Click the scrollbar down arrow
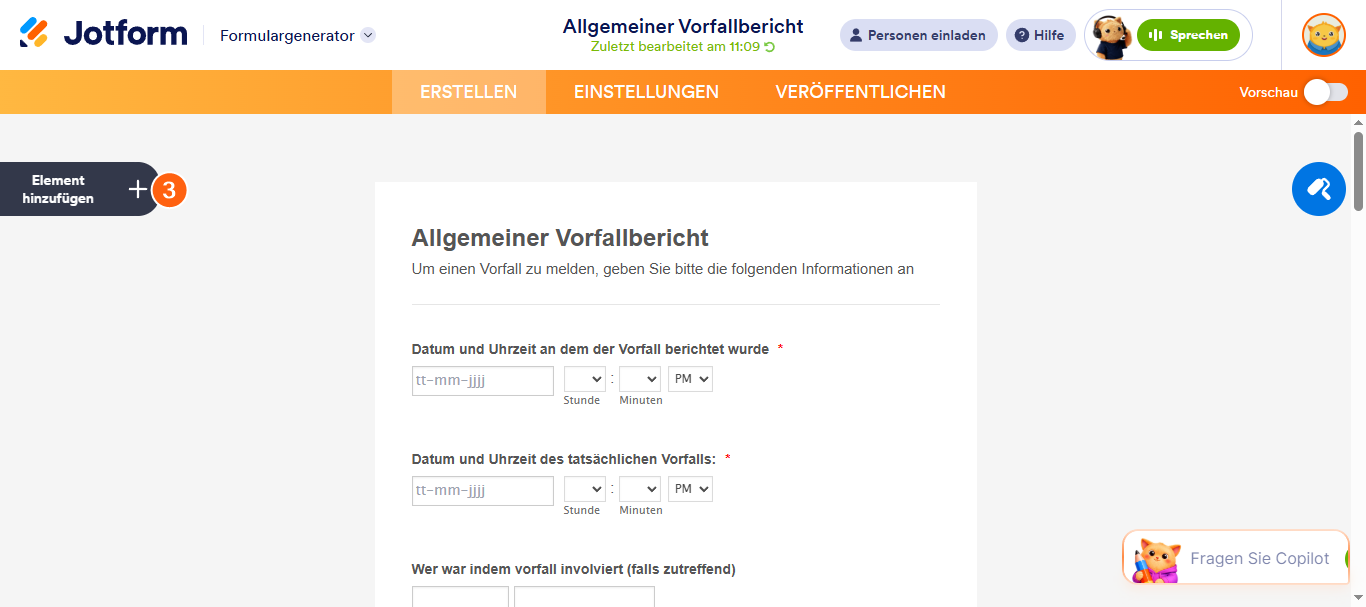Viewport: 1366px width, 607px height. point(1358,599)
